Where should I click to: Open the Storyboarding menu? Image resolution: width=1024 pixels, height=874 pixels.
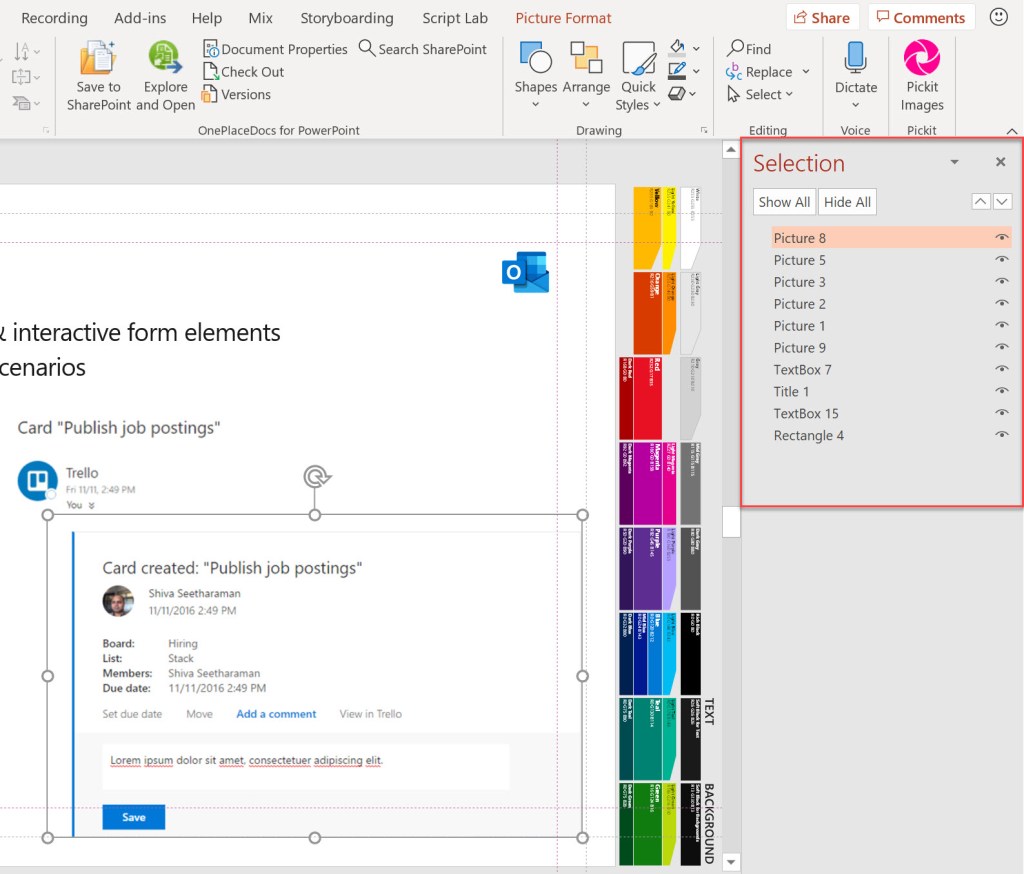click(x=346, y=17)
